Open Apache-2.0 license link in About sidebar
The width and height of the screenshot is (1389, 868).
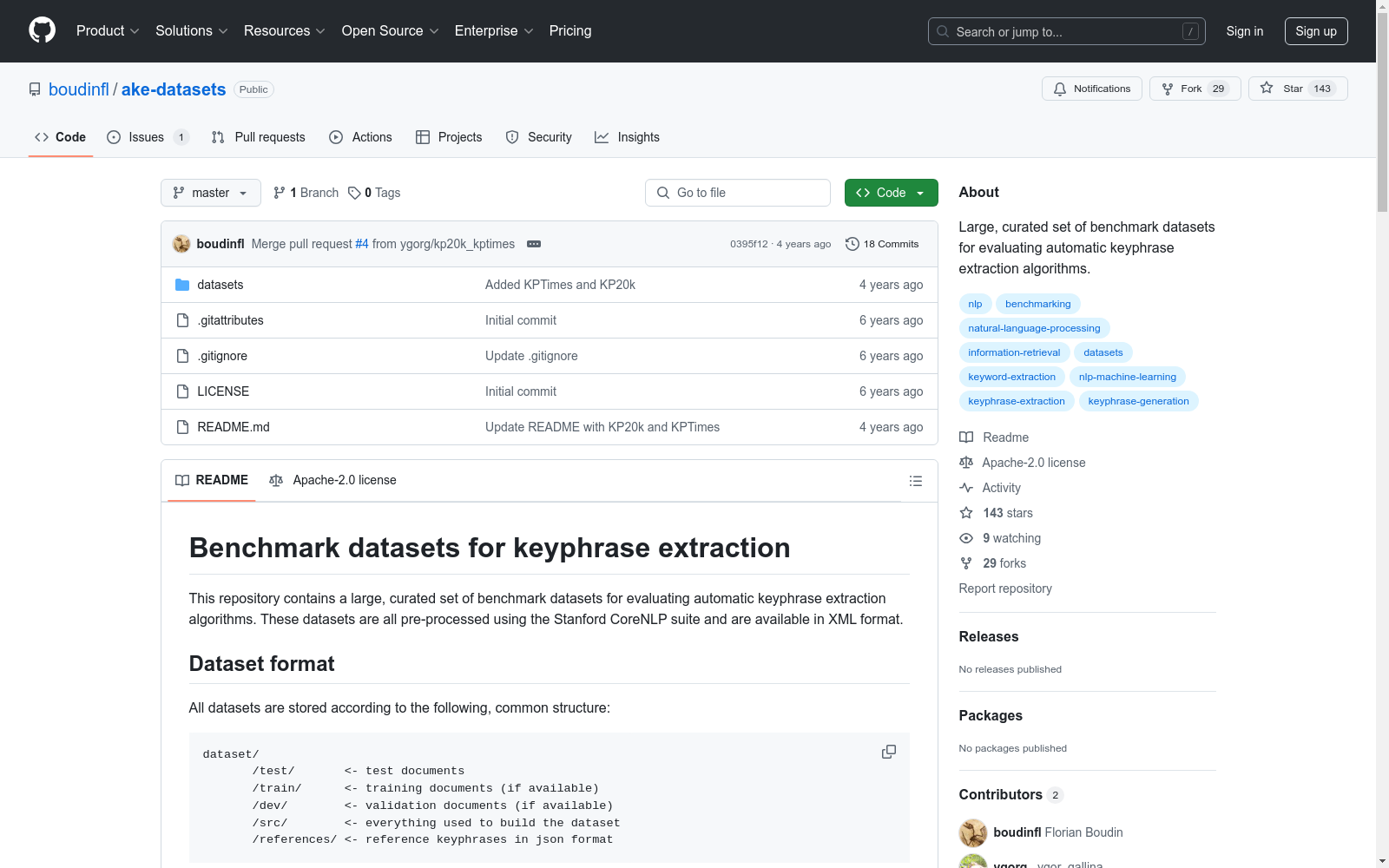coord(1023,463)
